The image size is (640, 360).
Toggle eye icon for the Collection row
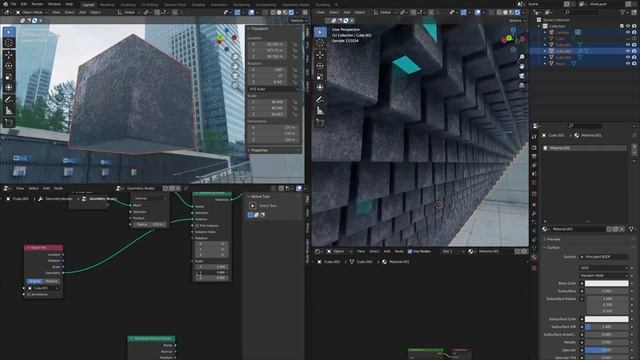coord(628,26)
